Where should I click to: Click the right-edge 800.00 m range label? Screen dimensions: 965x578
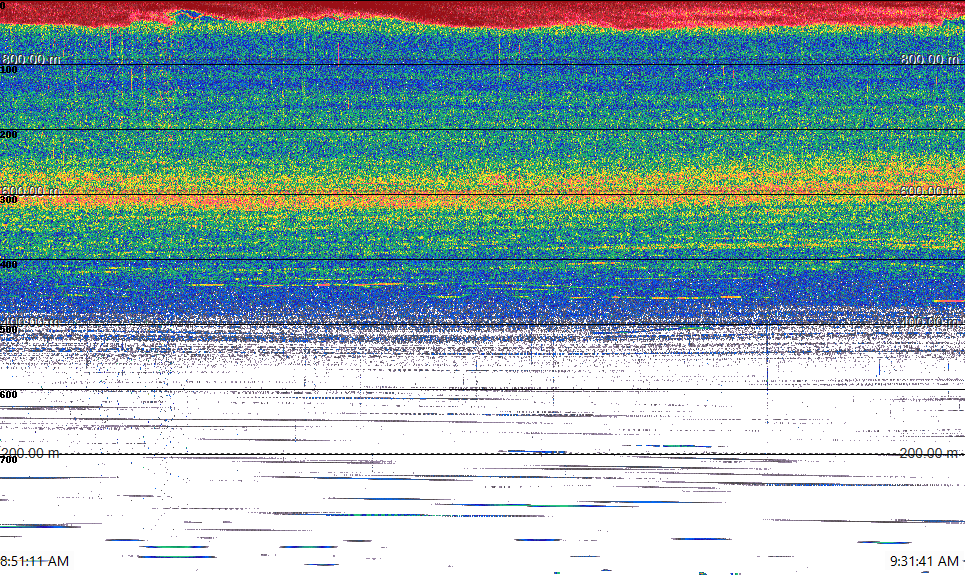pyautogui.click(x=930, y=58)
